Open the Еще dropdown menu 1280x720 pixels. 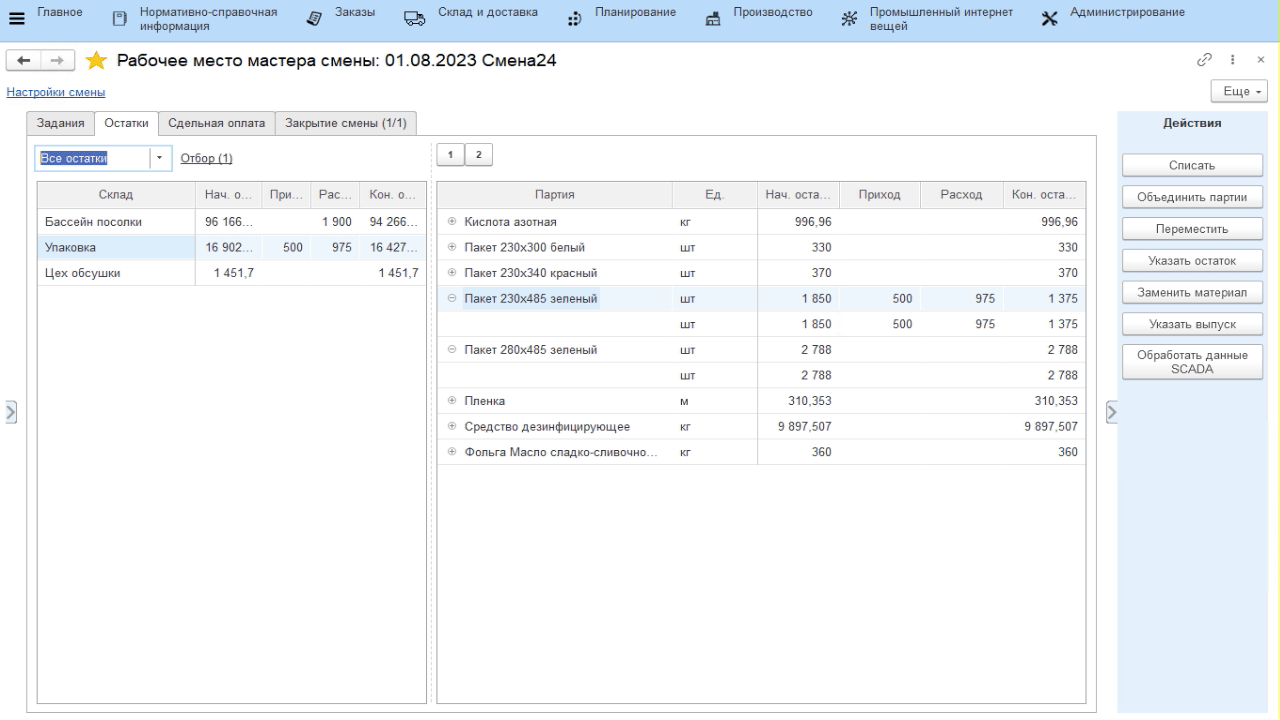click(x=1238, y=91)
